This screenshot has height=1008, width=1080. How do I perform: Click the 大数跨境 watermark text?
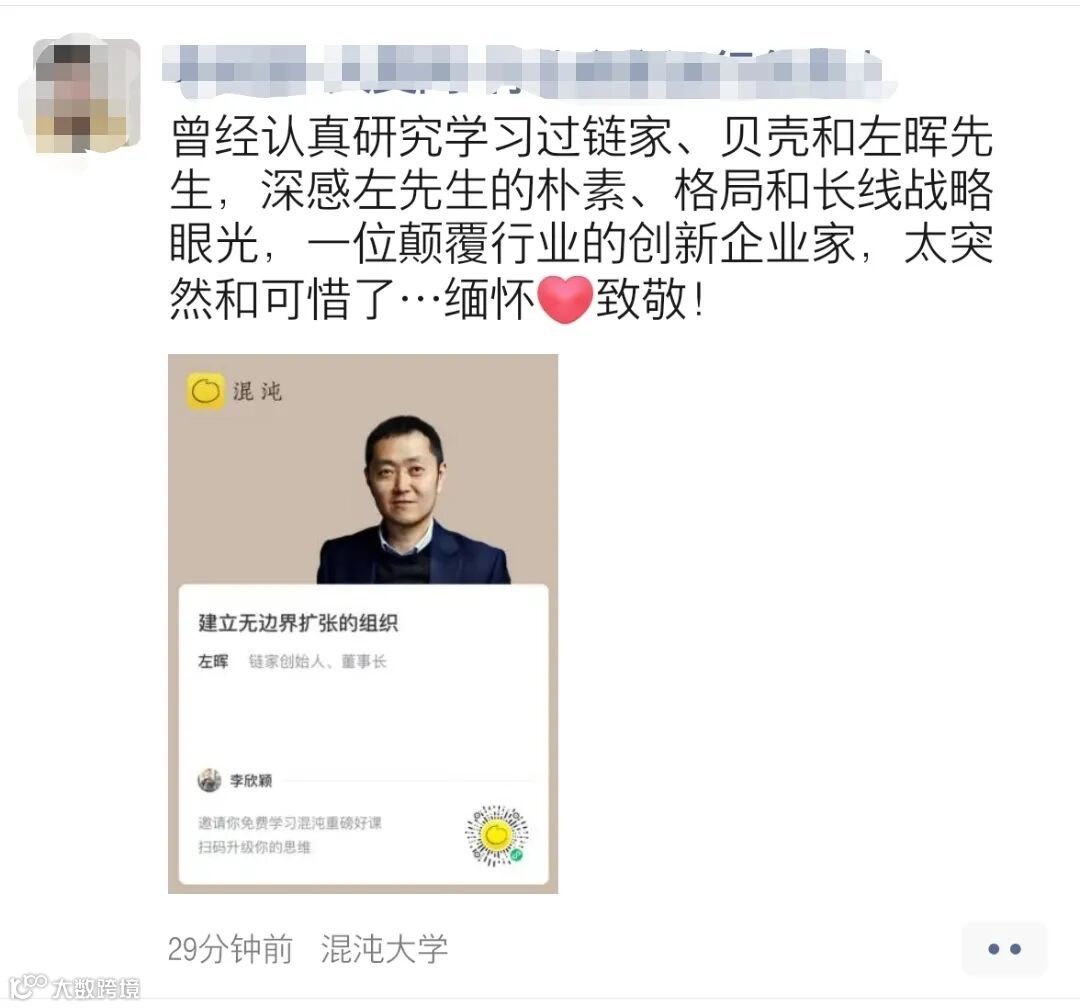(96, 988)
